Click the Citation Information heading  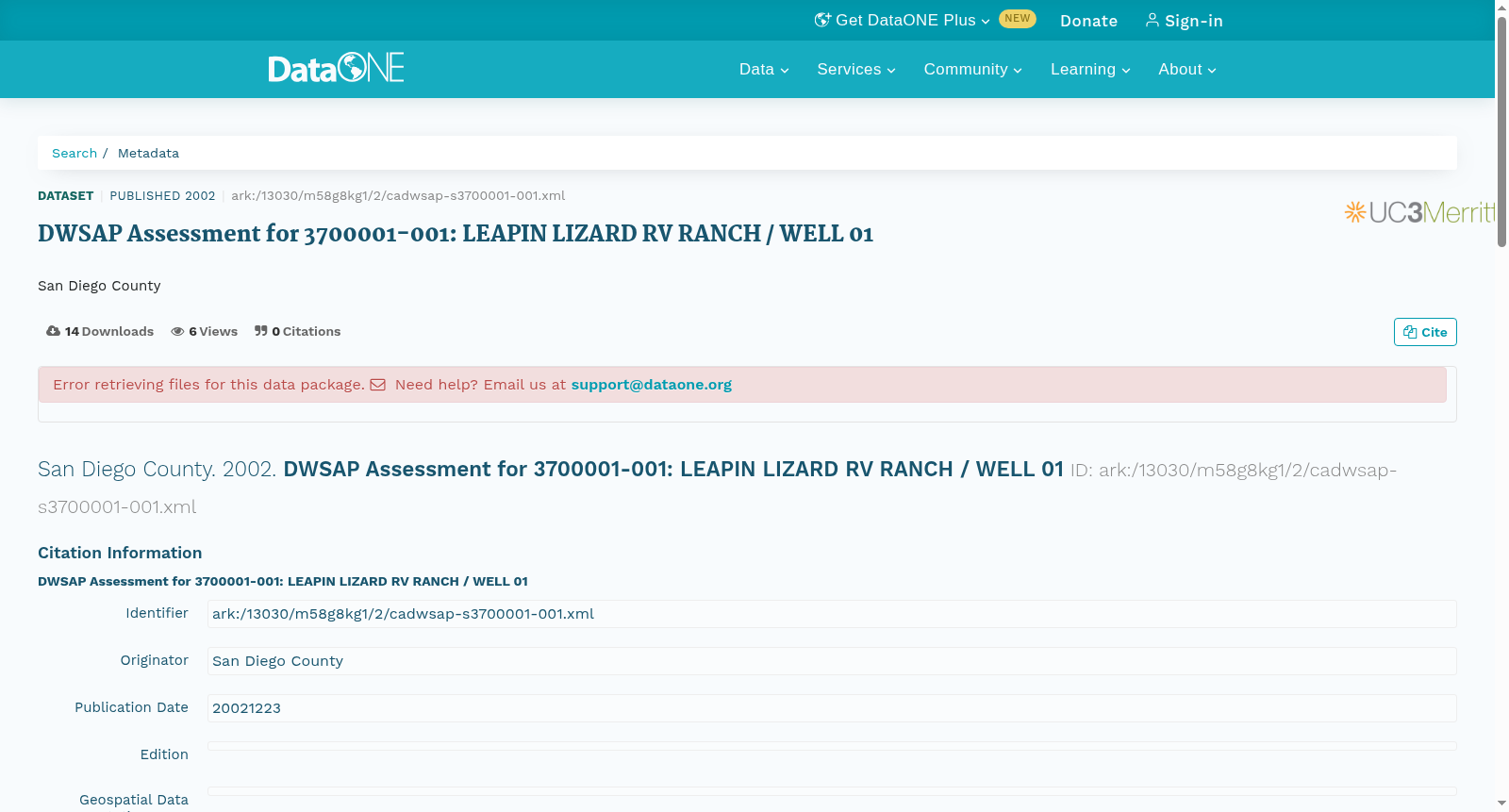(x=120, y=553)
